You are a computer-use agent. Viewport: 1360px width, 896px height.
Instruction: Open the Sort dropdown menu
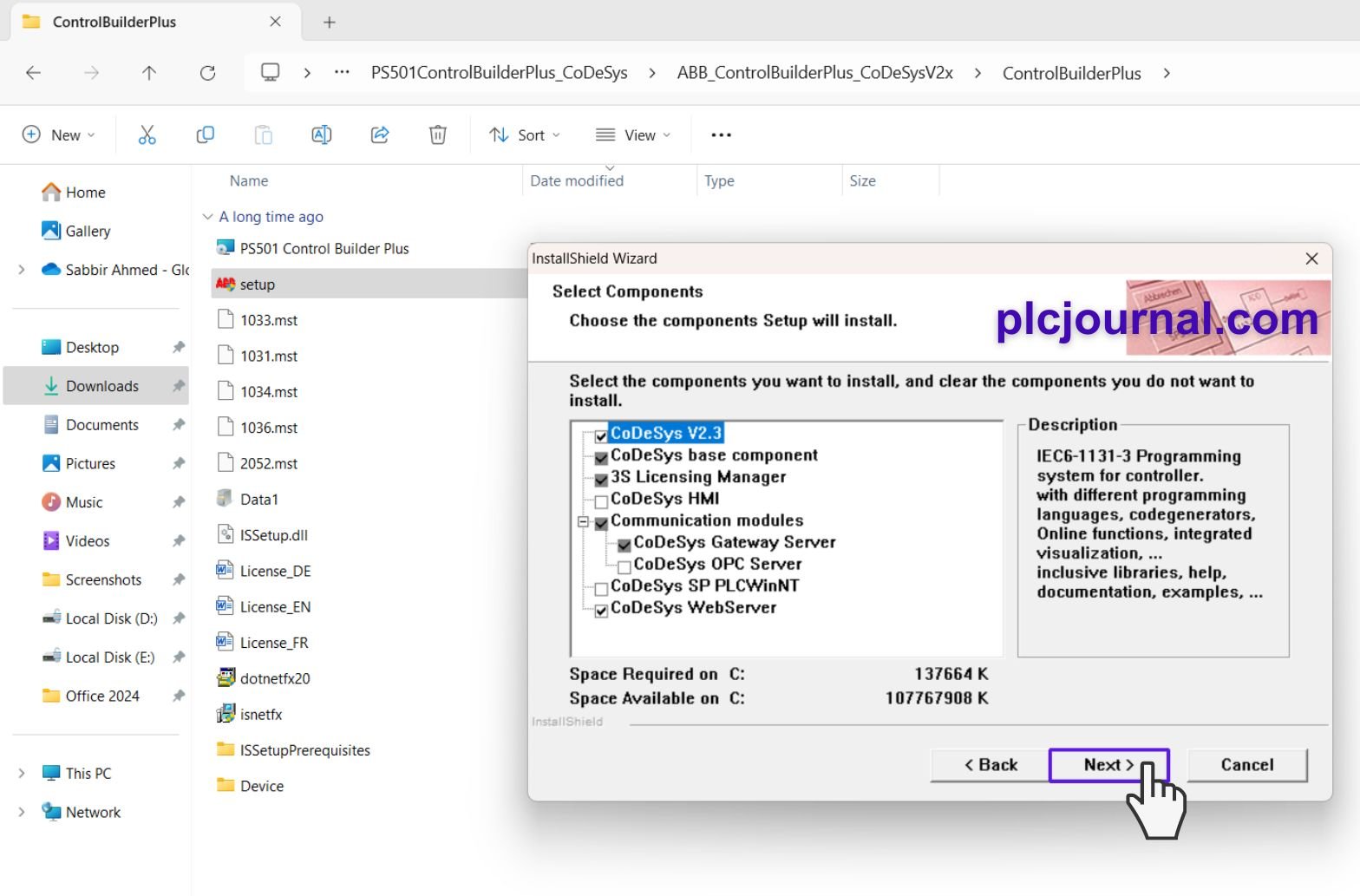[525, 134]
